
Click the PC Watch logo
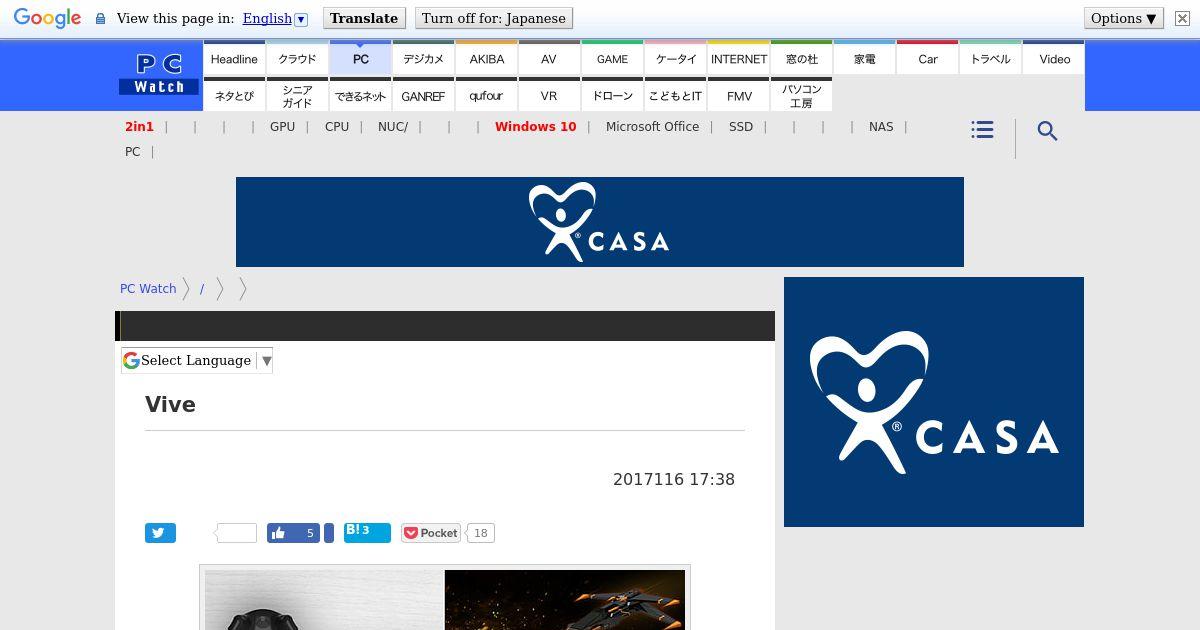pyautogui.click(x=159, y=74)
